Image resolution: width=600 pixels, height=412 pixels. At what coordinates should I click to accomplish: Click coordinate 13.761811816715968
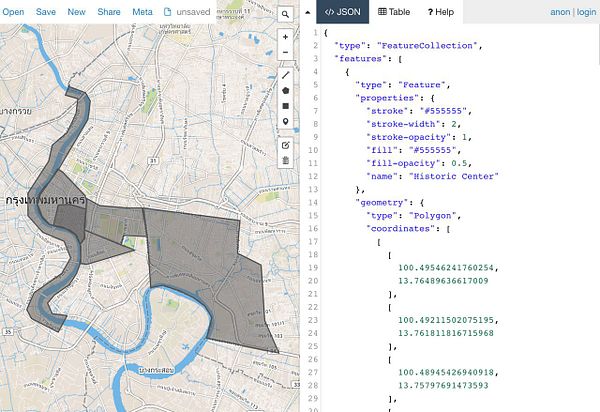[446, 333]
